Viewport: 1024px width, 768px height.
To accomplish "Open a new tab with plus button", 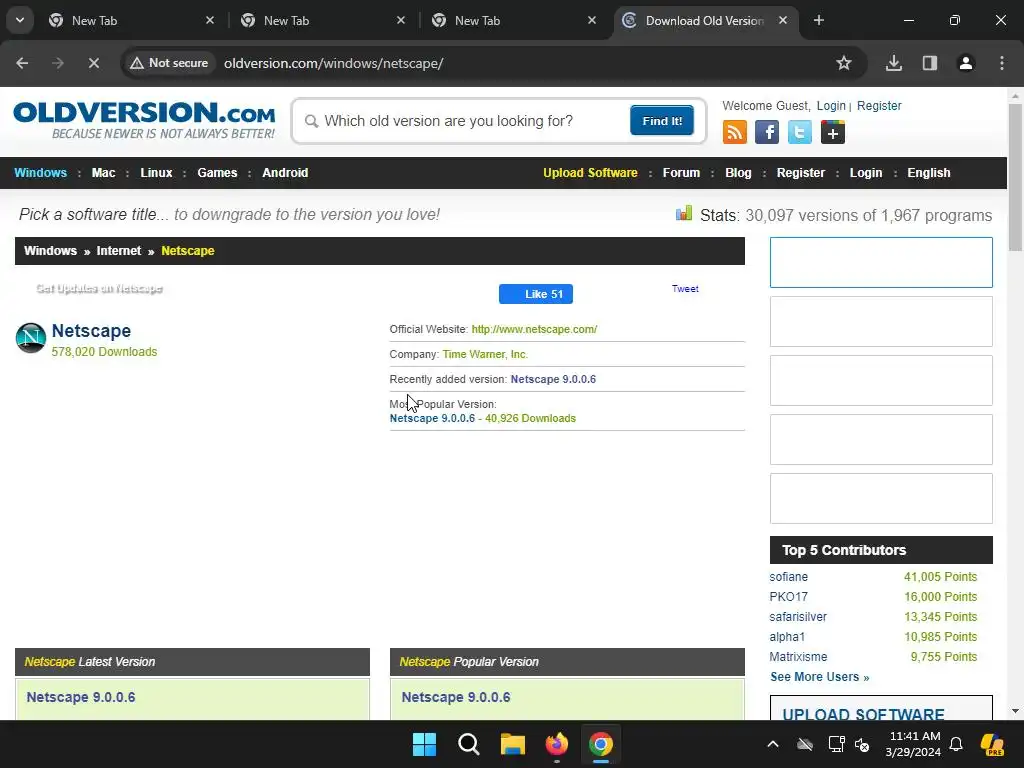I will [819, 20].
